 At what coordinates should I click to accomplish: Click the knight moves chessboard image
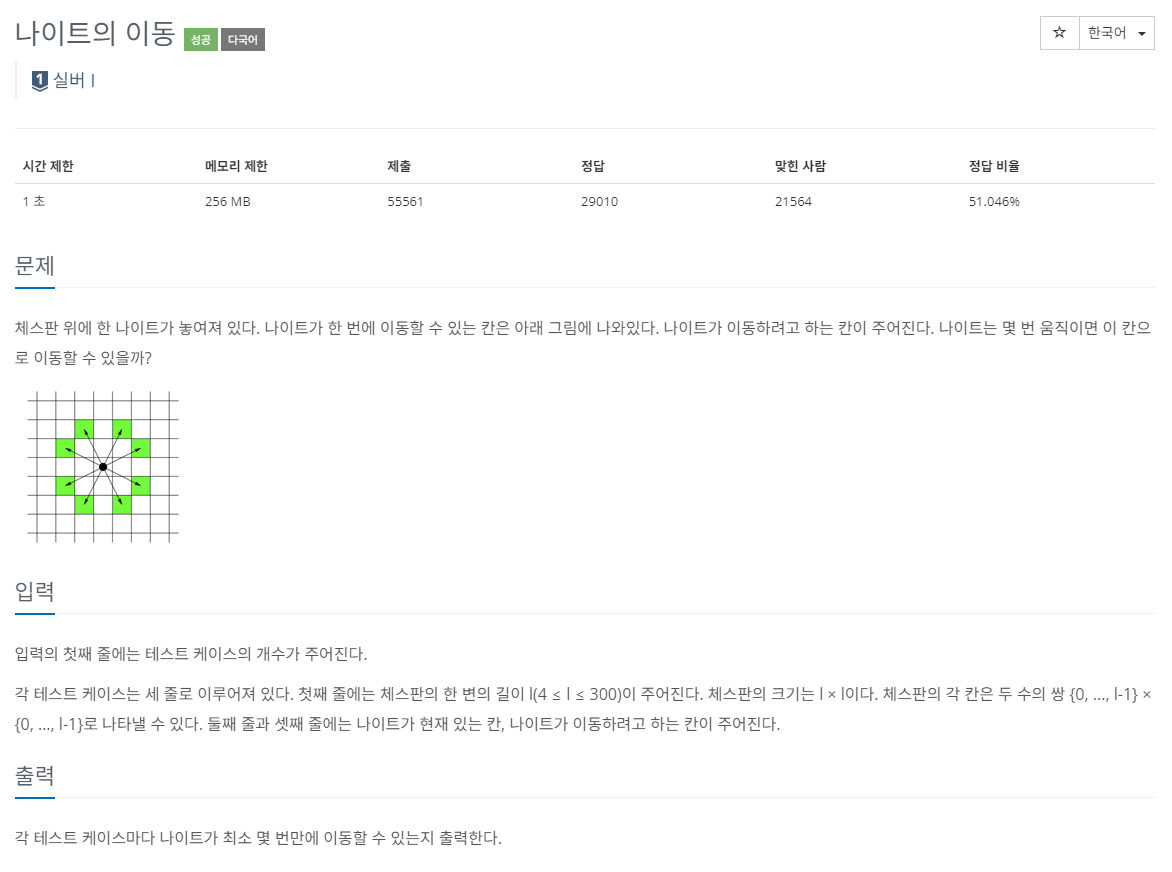click(x=103, y=466)
